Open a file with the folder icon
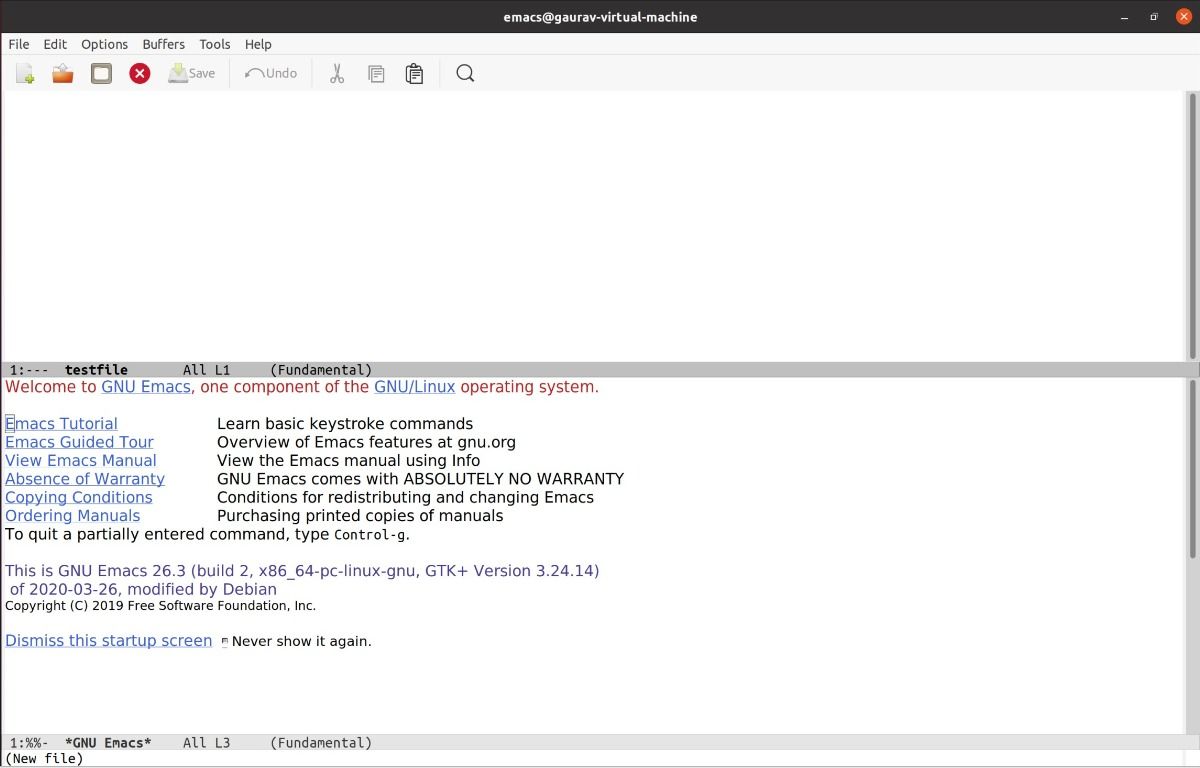 pyautogui.click(x=63, y=73)
